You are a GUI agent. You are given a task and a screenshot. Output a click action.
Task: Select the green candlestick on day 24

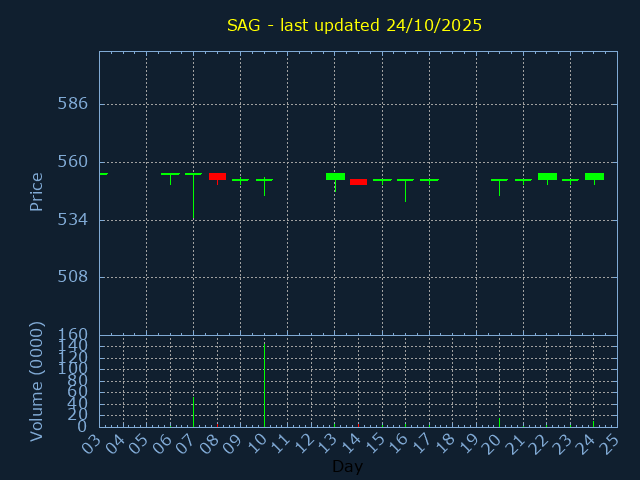594,176
